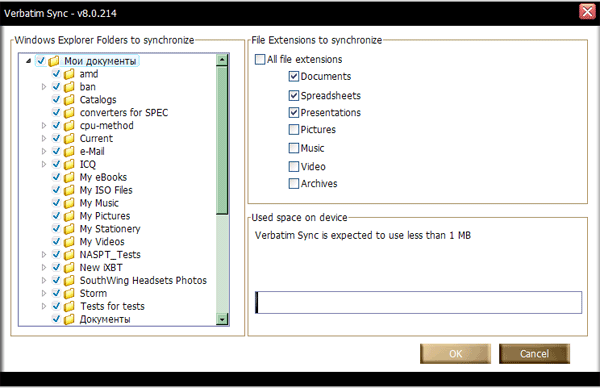The image size is (600, 388).
Task: Click the New iXBT folder icon
Action: pos(69,268)
